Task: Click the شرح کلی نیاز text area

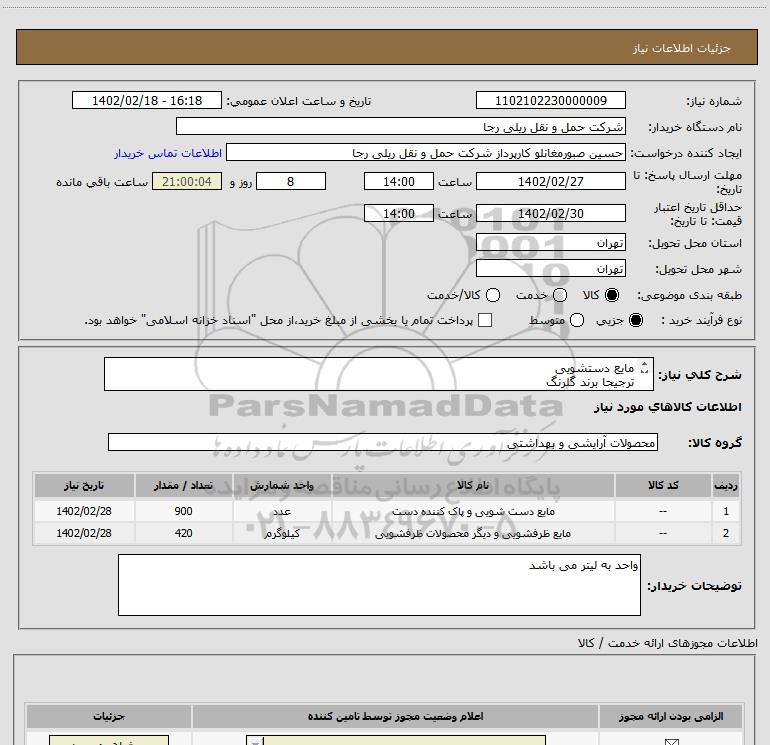Action: pyautogui.click(x=379, y=374)
